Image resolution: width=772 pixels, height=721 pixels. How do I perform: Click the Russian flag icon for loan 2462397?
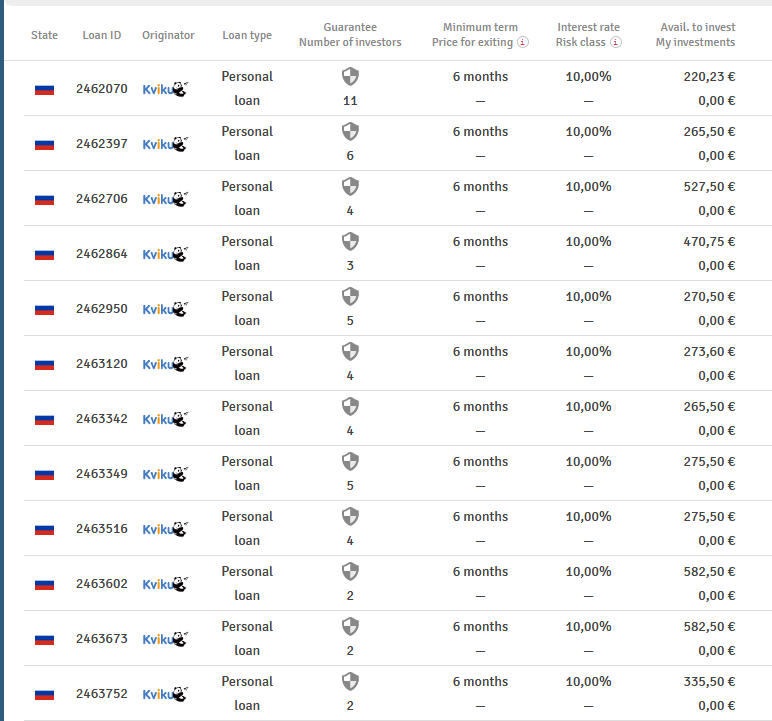(x=44, y=144)
